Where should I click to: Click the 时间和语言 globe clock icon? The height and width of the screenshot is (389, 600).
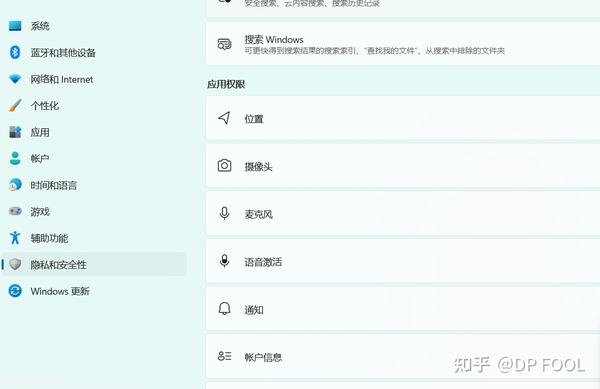(15, 185)
